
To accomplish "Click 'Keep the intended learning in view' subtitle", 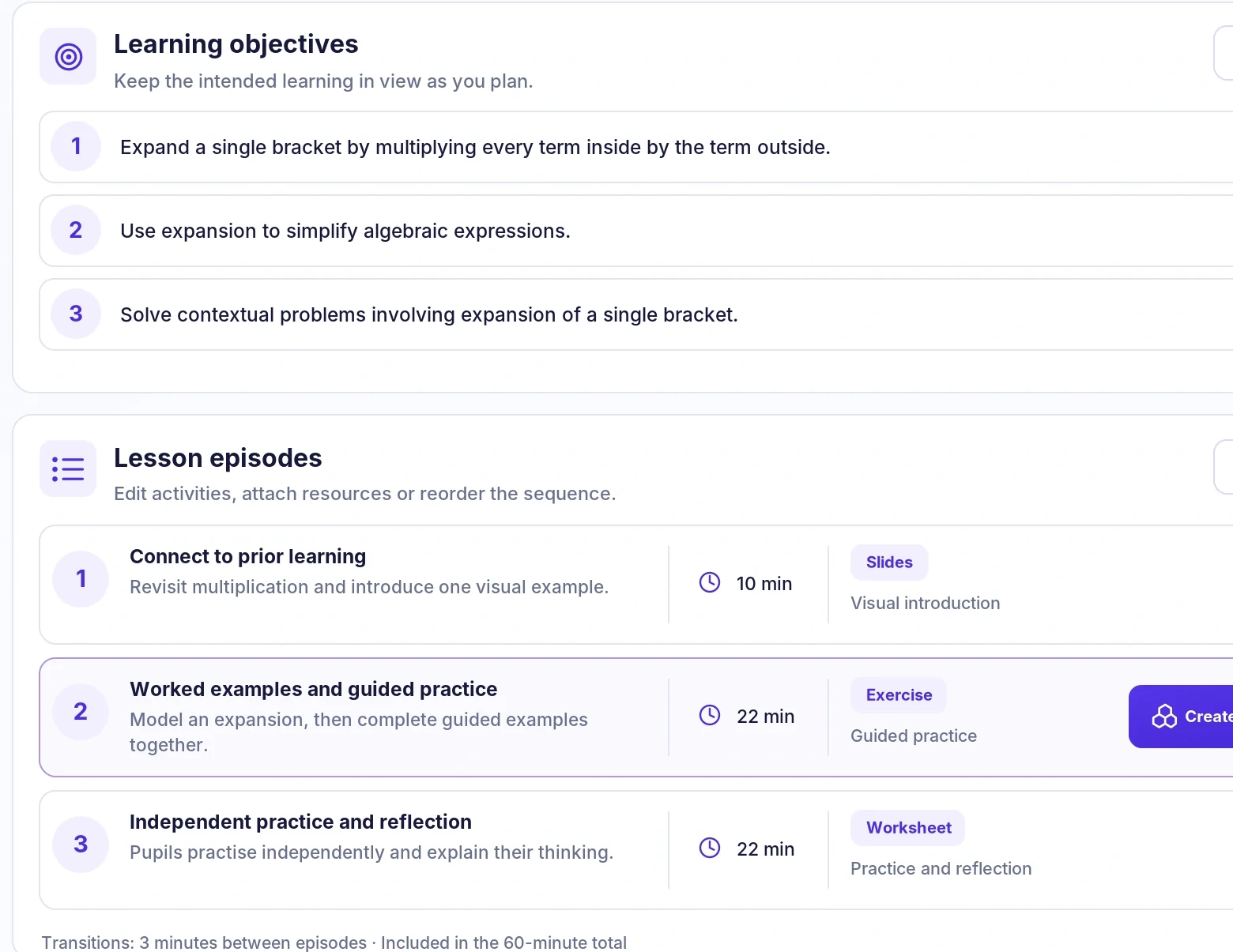I will point(323,81).
